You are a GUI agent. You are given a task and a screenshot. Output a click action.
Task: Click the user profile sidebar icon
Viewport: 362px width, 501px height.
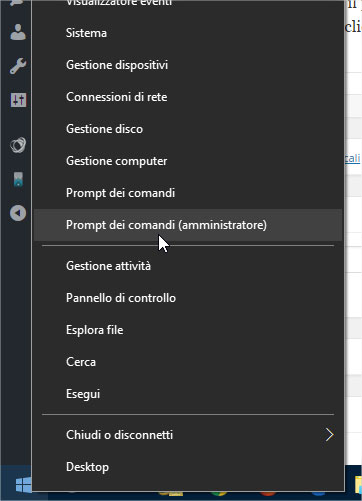18,32
